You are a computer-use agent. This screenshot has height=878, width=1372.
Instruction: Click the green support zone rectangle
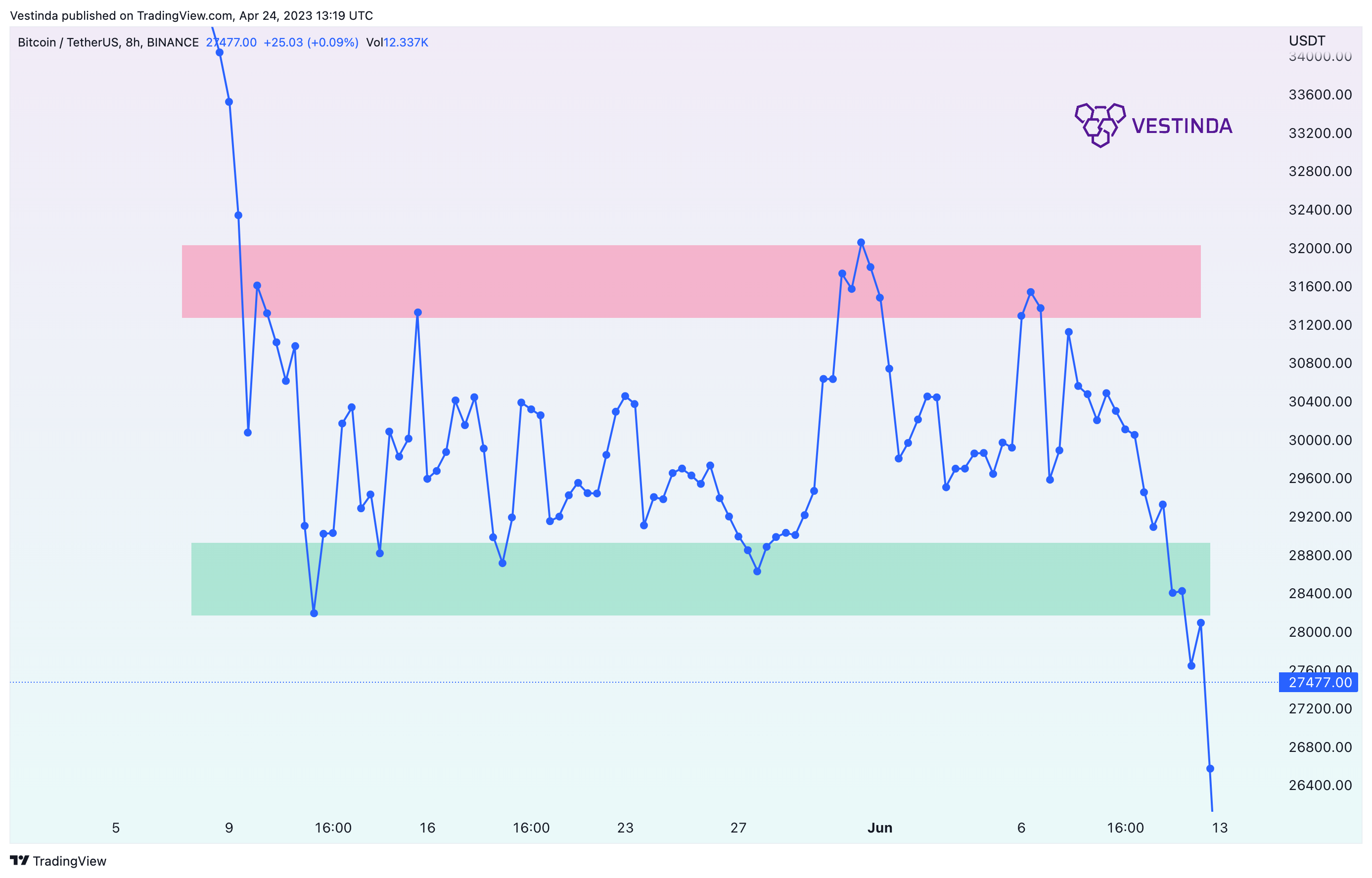[700, 579]
